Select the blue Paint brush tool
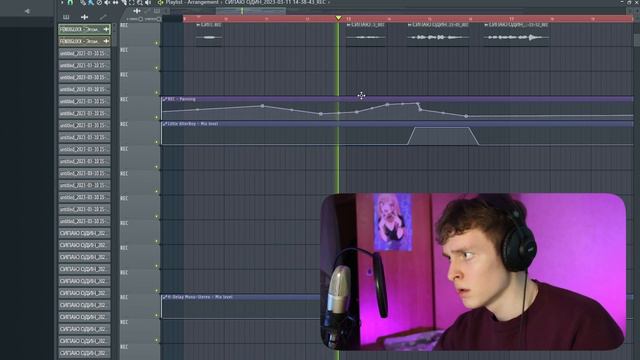This screenshot has height=360, width=640. pyautogui.click(x=91, y=2)
